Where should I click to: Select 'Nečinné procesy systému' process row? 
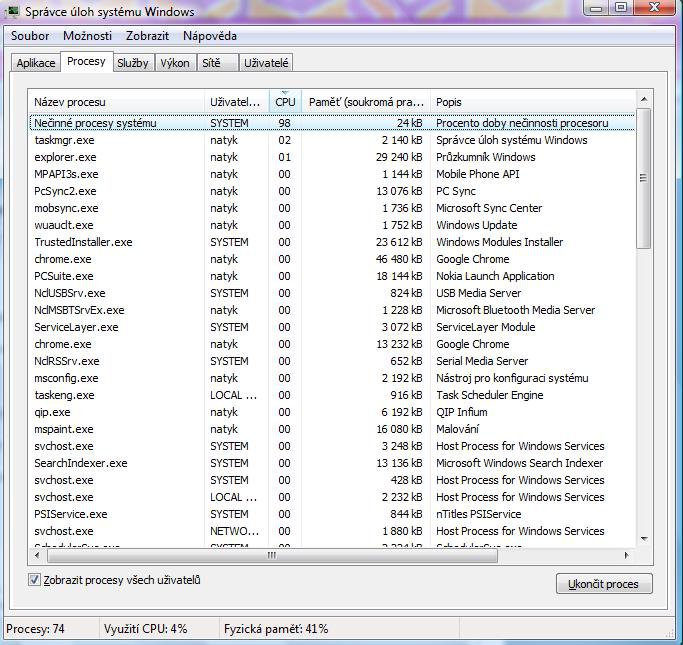(332, 123)
